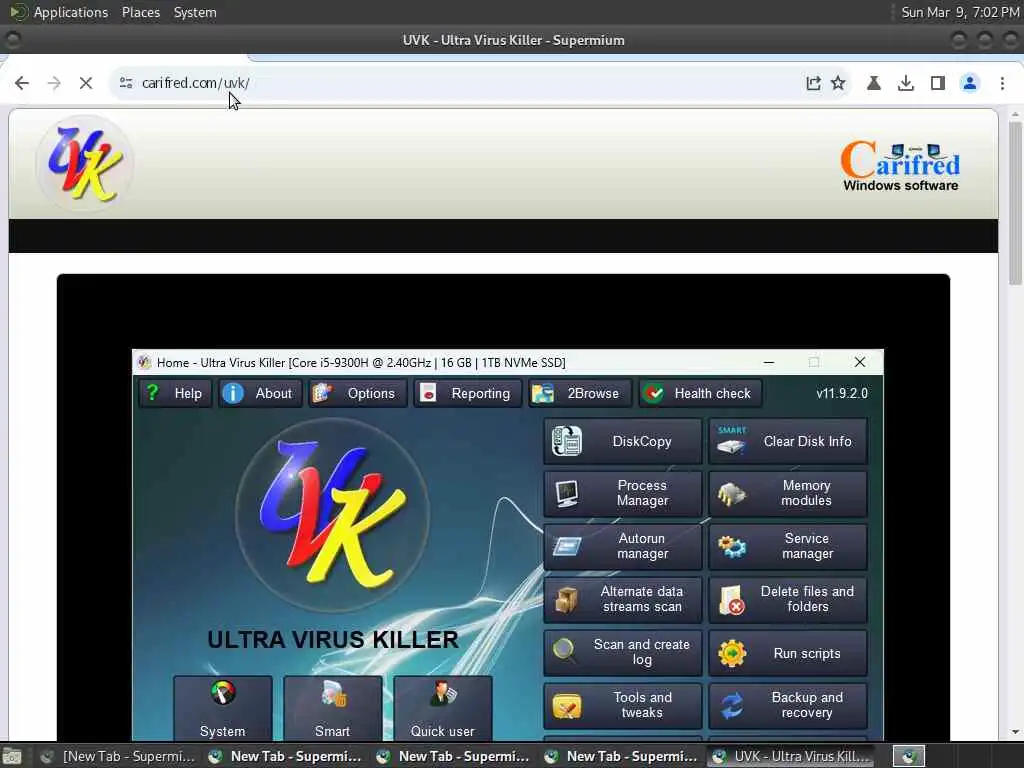Viewport: 1024px width, 768px height.
Task: Open Memory modules
Action: point(788,494)
